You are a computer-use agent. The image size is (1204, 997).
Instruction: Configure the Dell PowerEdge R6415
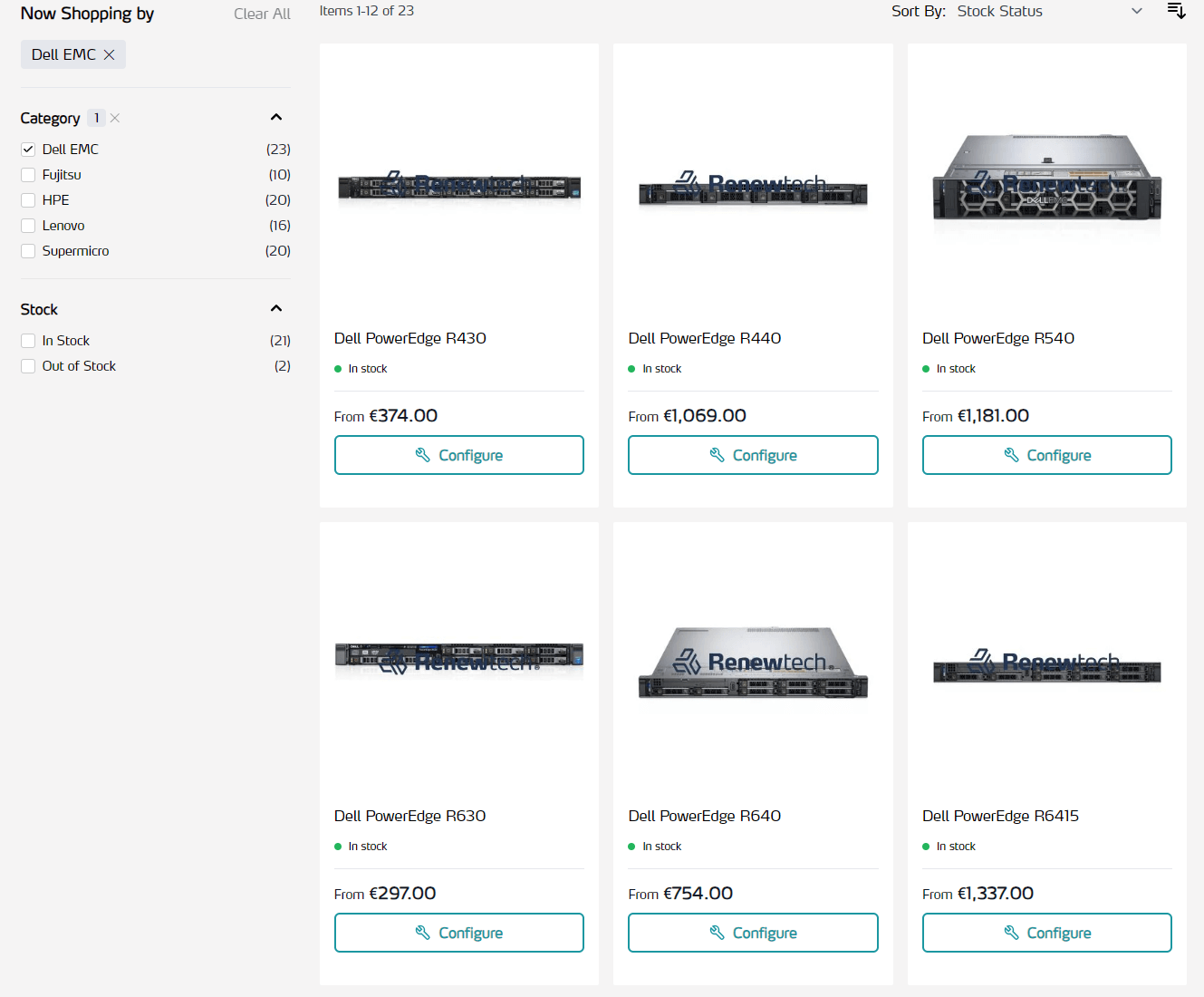click(x=1046, y=933)
